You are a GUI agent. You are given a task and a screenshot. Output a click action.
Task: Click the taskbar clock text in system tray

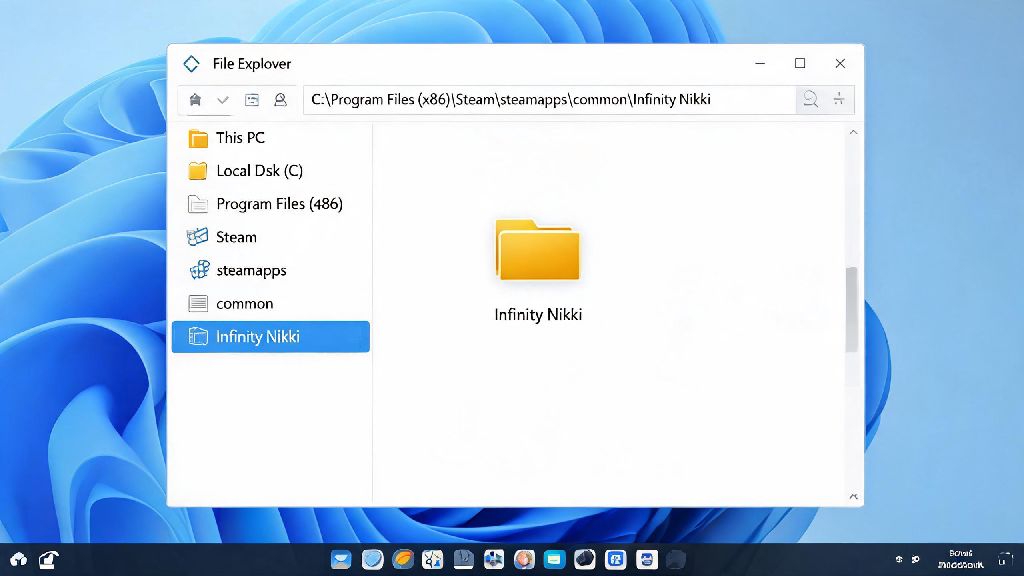pyautogui.click(x=961, y=559)
